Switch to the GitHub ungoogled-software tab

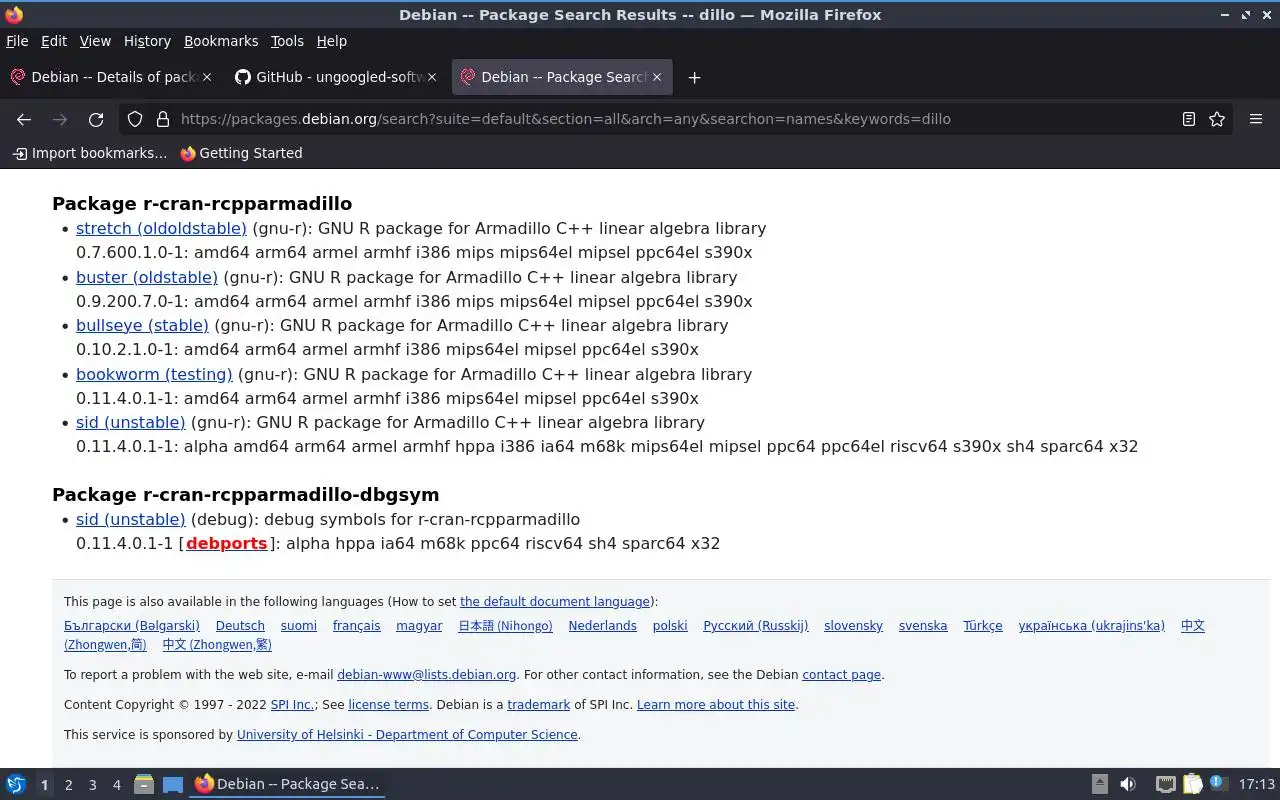(x=336, y=77)
